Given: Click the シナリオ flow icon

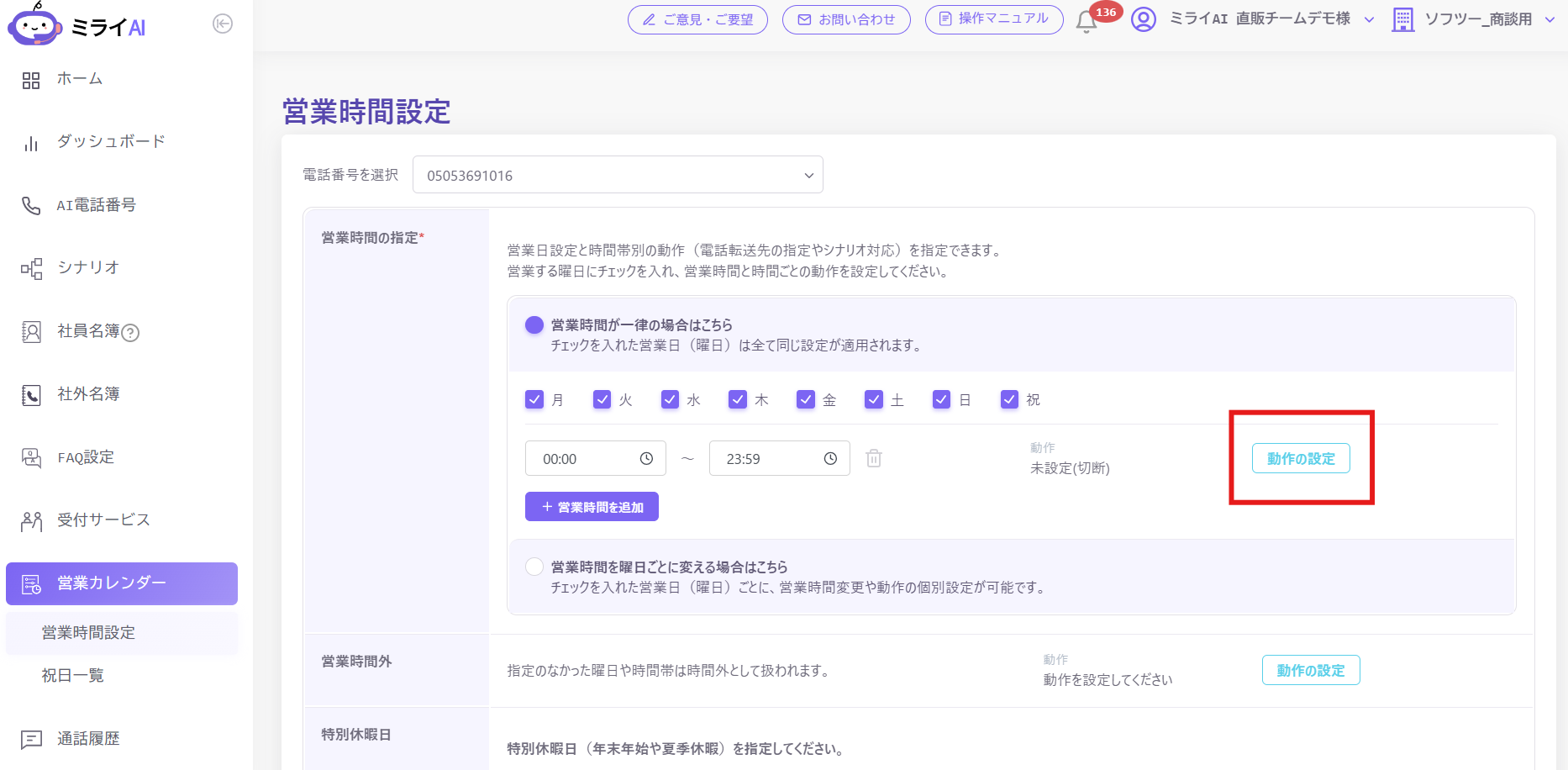Looking at the screenshot, I should [x=31, y=269].
